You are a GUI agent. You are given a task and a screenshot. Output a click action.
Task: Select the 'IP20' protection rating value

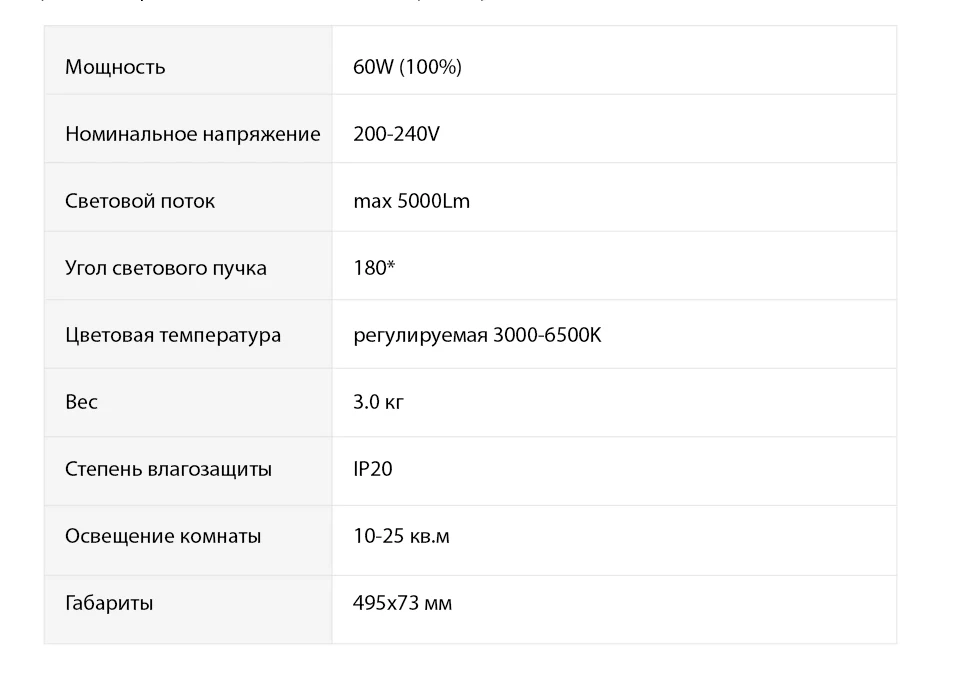pos(373,469)
